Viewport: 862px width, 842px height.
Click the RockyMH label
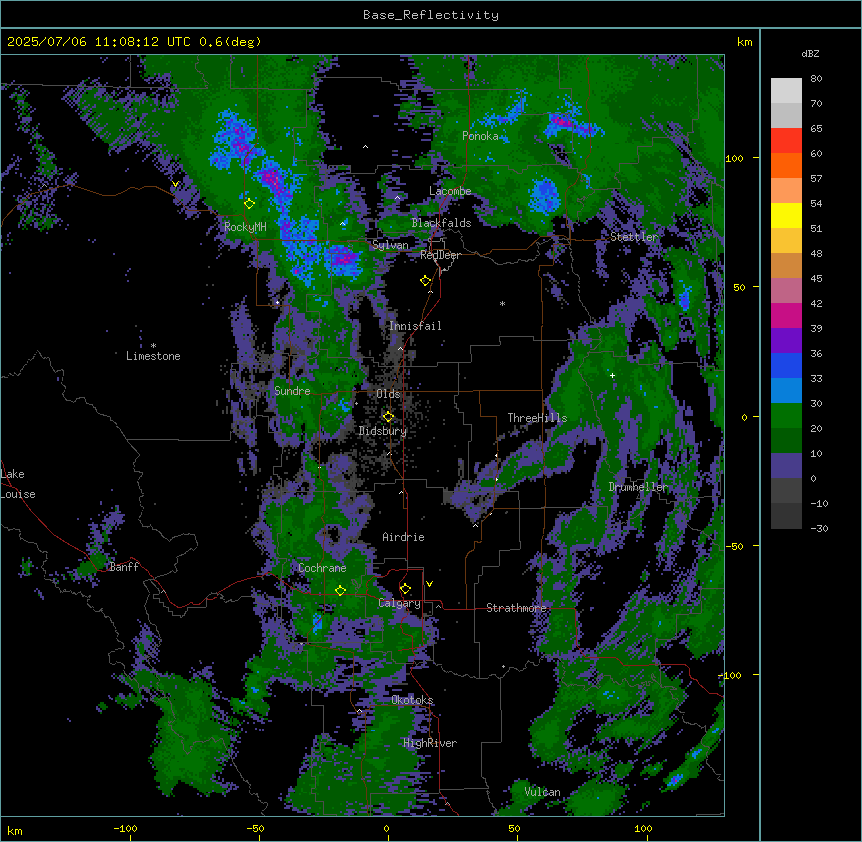click(245, 227)
